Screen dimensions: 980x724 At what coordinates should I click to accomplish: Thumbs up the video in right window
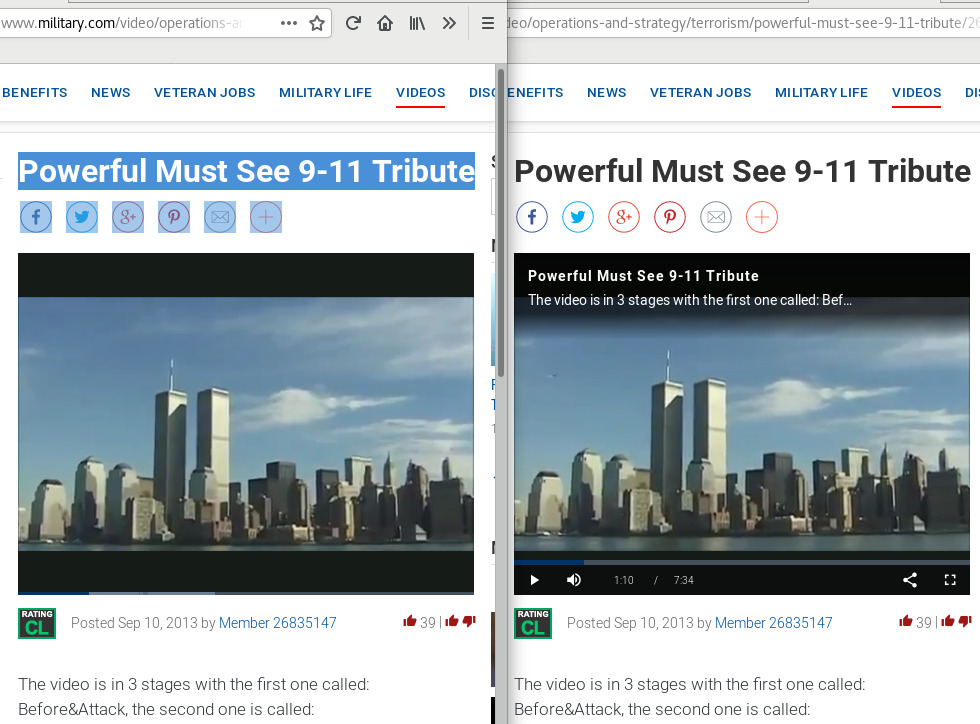(948, 621)
